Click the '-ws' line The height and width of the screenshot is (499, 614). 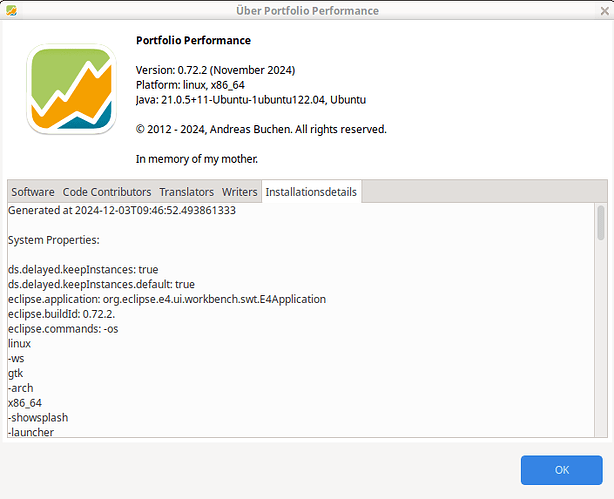[x=16, y=358]
